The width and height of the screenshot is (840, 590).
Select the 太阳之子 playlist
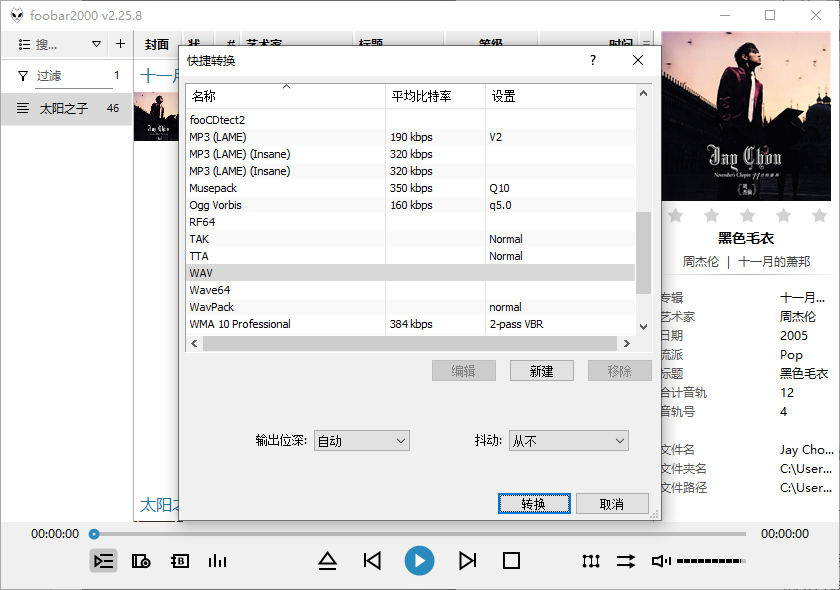[x=66, y=108]
